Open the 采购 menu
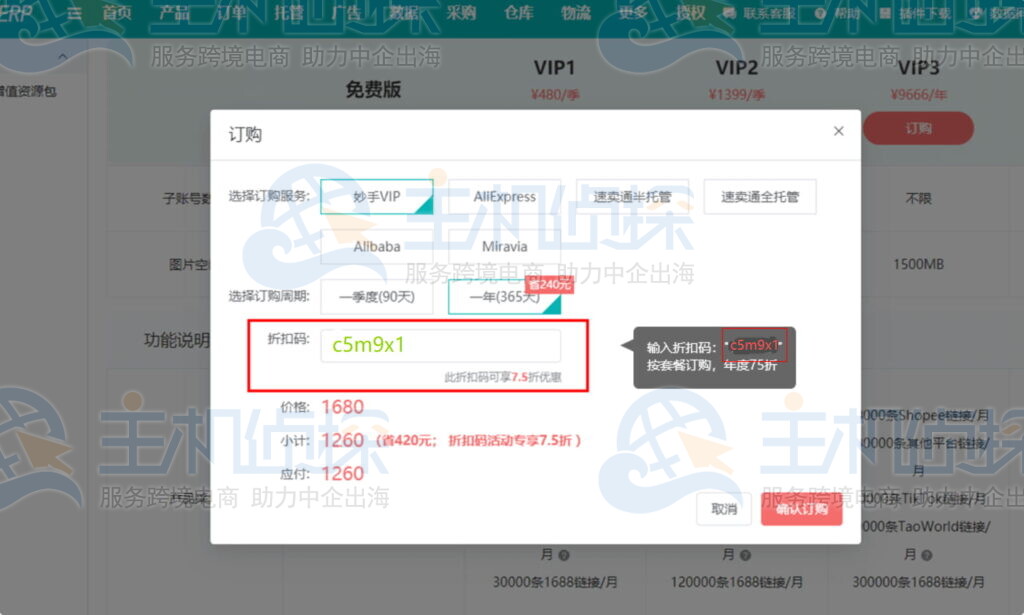Viewport: 1024px width, 615px height. (461, 12)
